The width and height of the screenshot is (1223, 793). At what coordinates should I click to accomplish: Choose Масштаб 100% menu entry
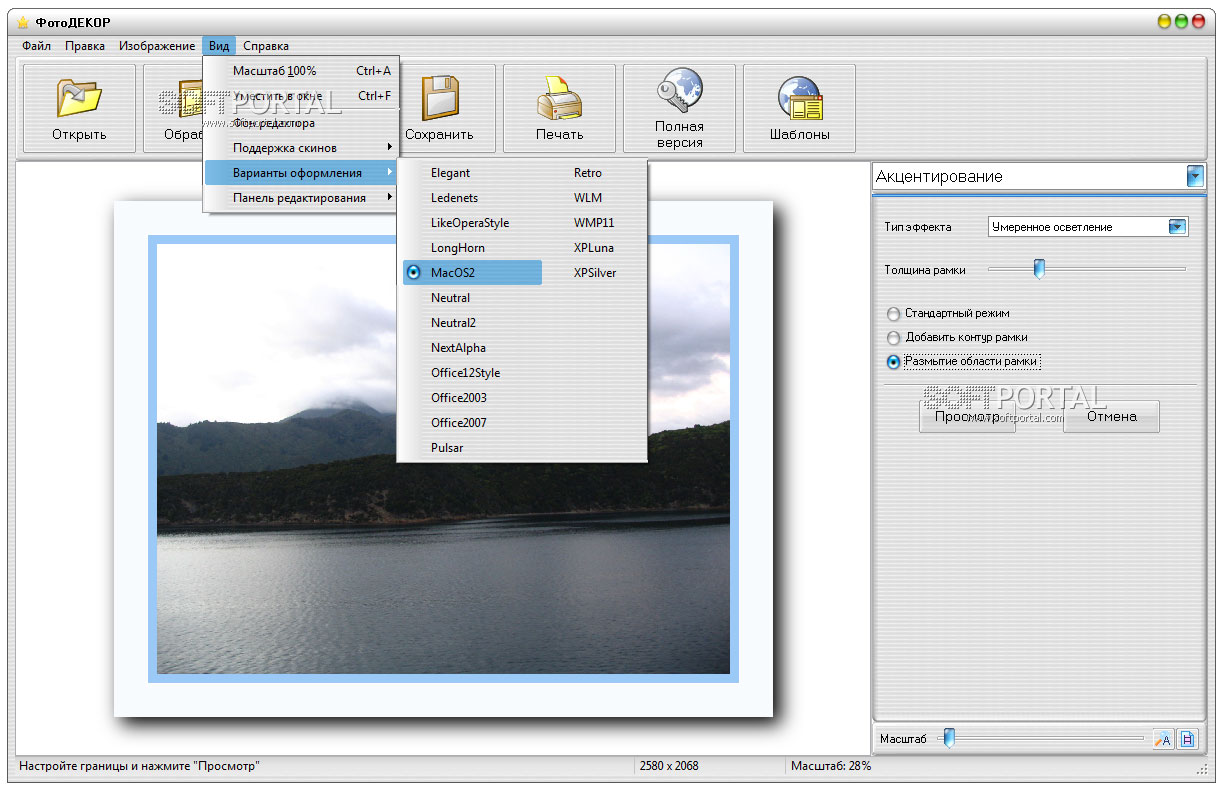[301, 71]
